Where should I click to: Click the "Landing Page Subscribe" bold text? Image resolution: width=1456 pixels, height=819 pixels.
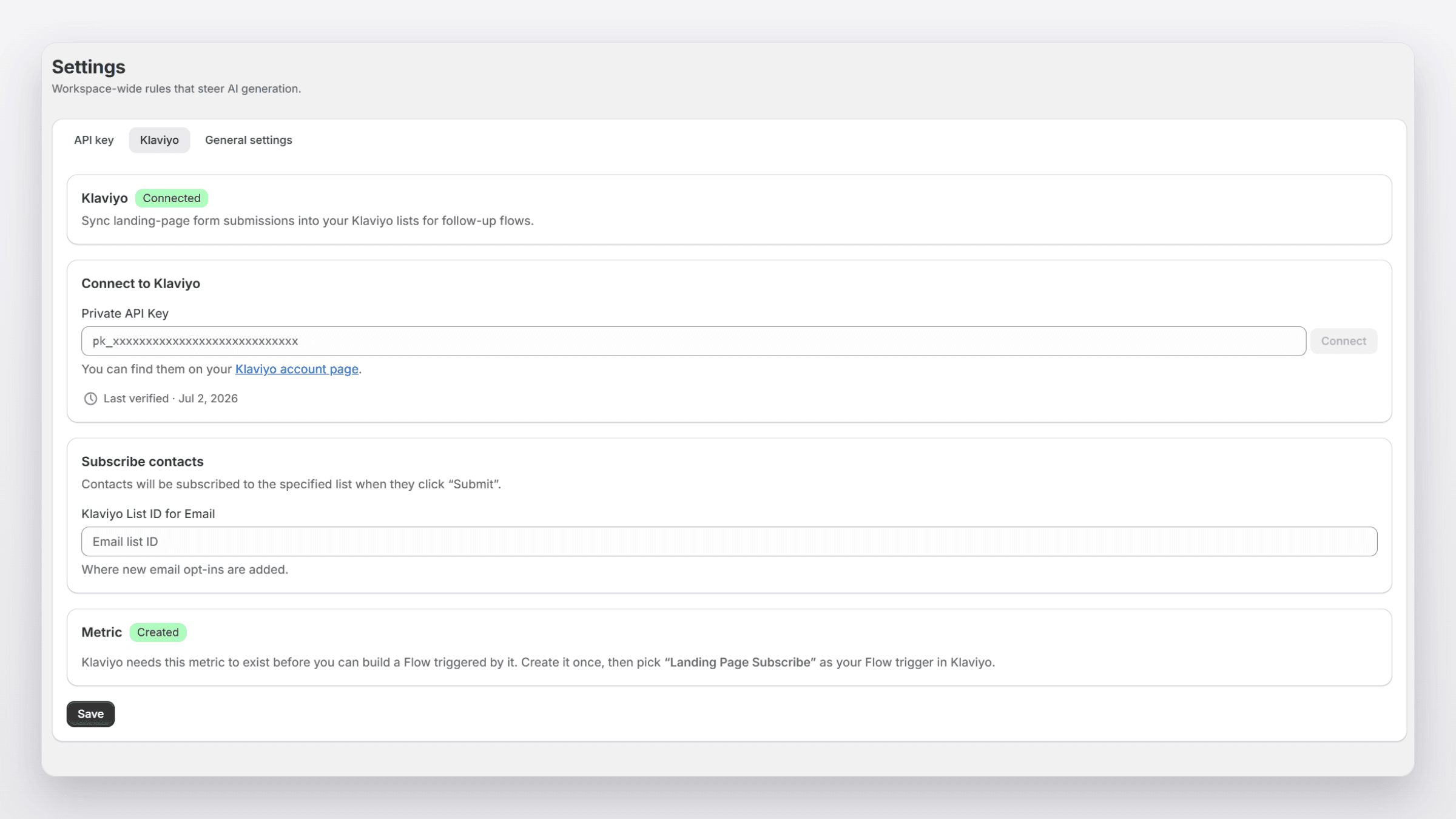tap(740, 662)
